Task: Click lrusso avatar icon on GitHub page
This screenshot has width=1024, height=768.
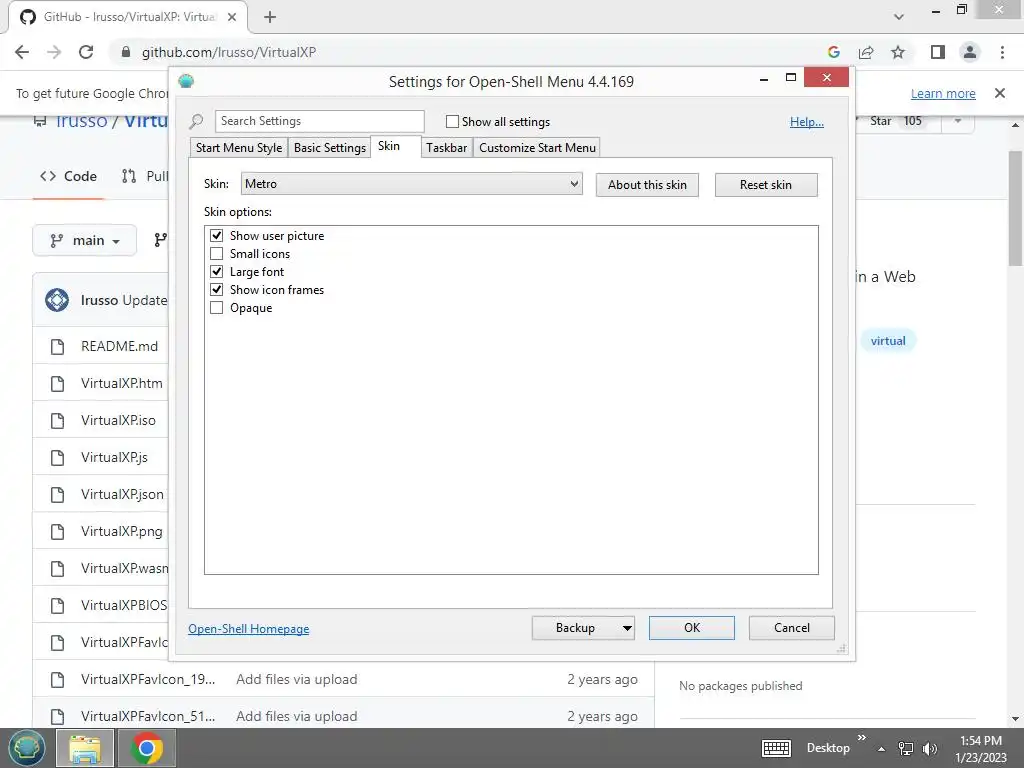Action: coord(57,300)
